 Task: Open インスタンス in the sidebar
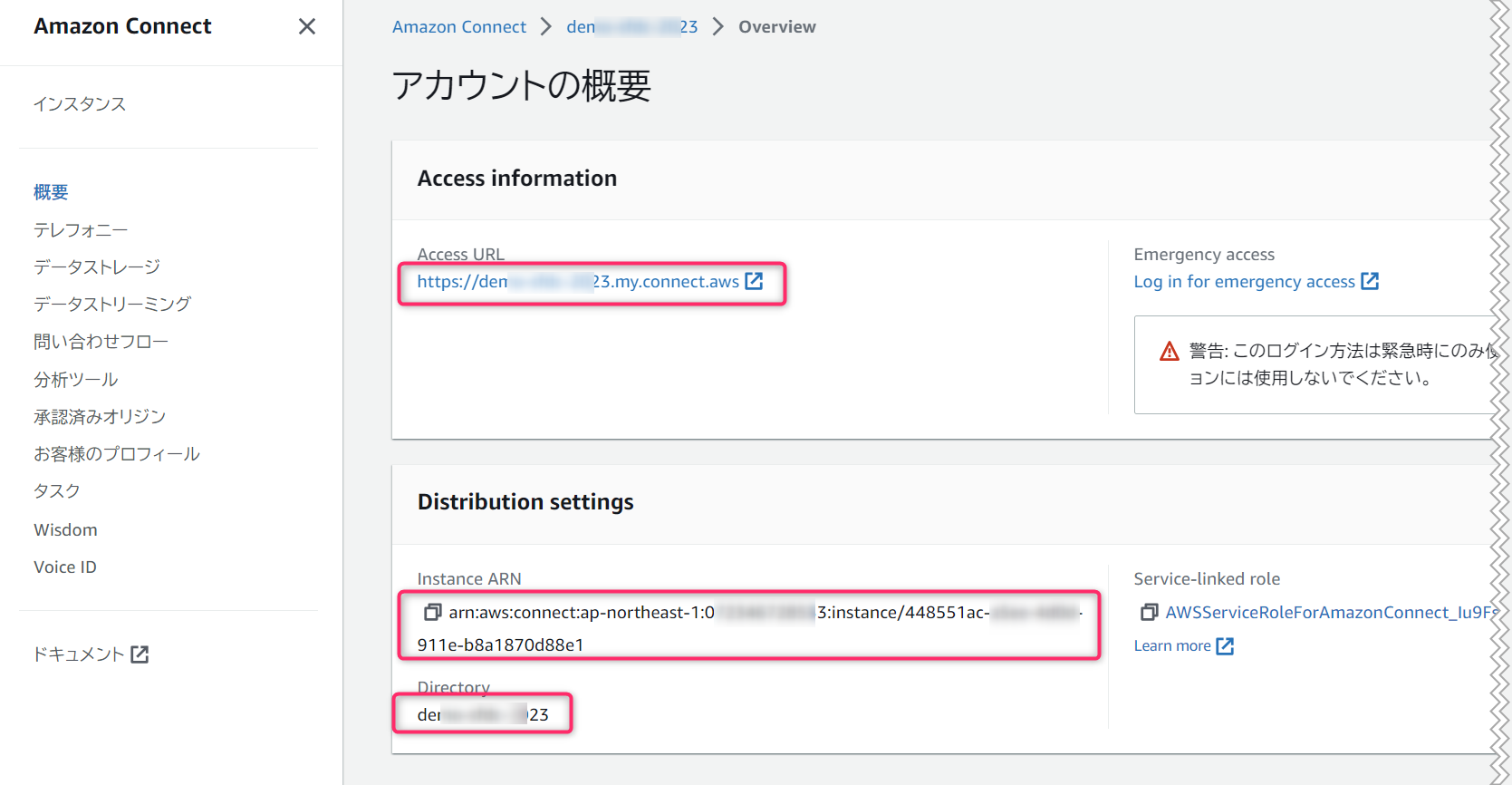point(80,104)
